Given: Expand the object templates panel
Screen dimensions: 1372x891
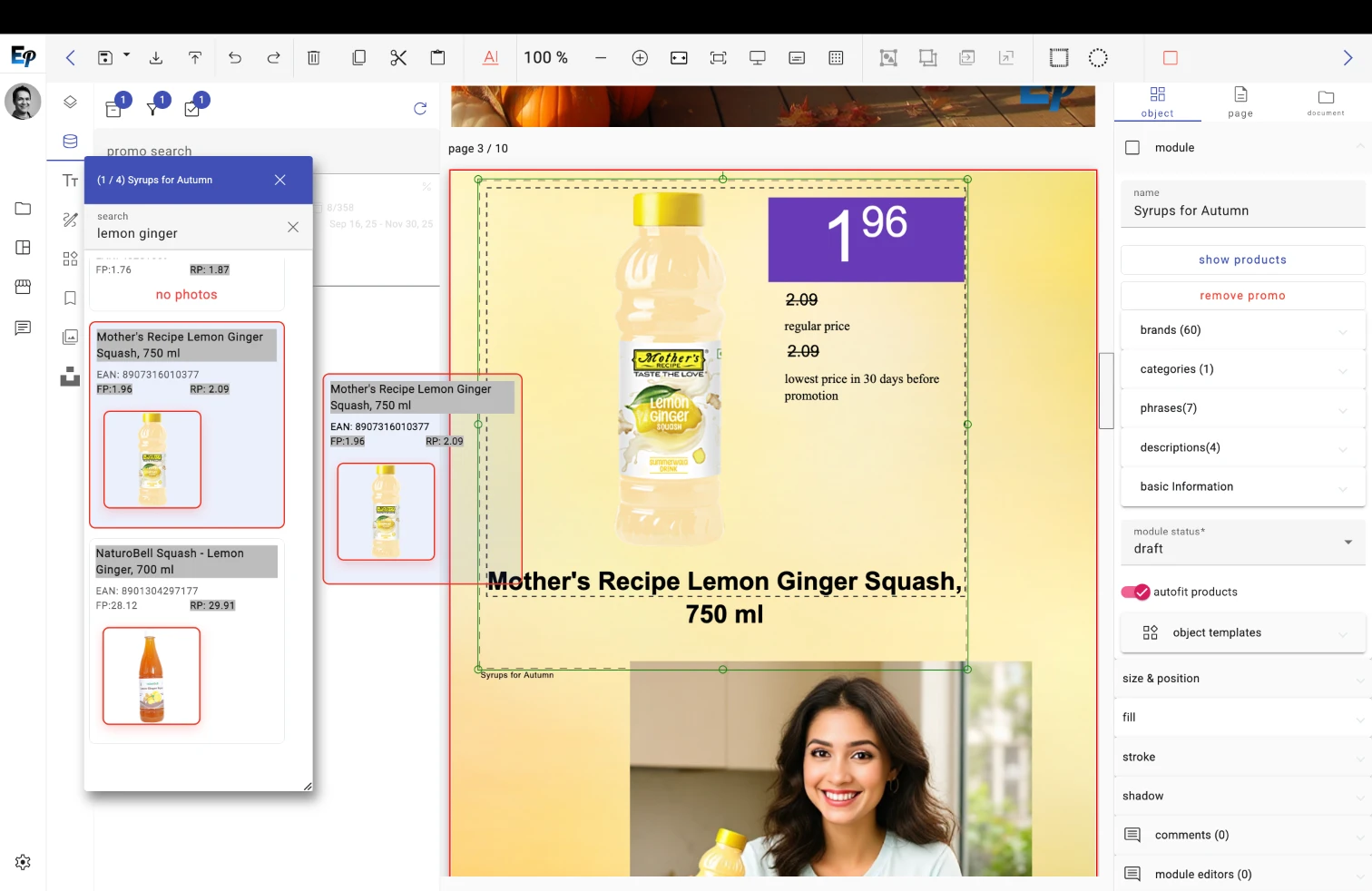Looking at the screenshot, I should pyautogui.click(x=1243, y=633).
